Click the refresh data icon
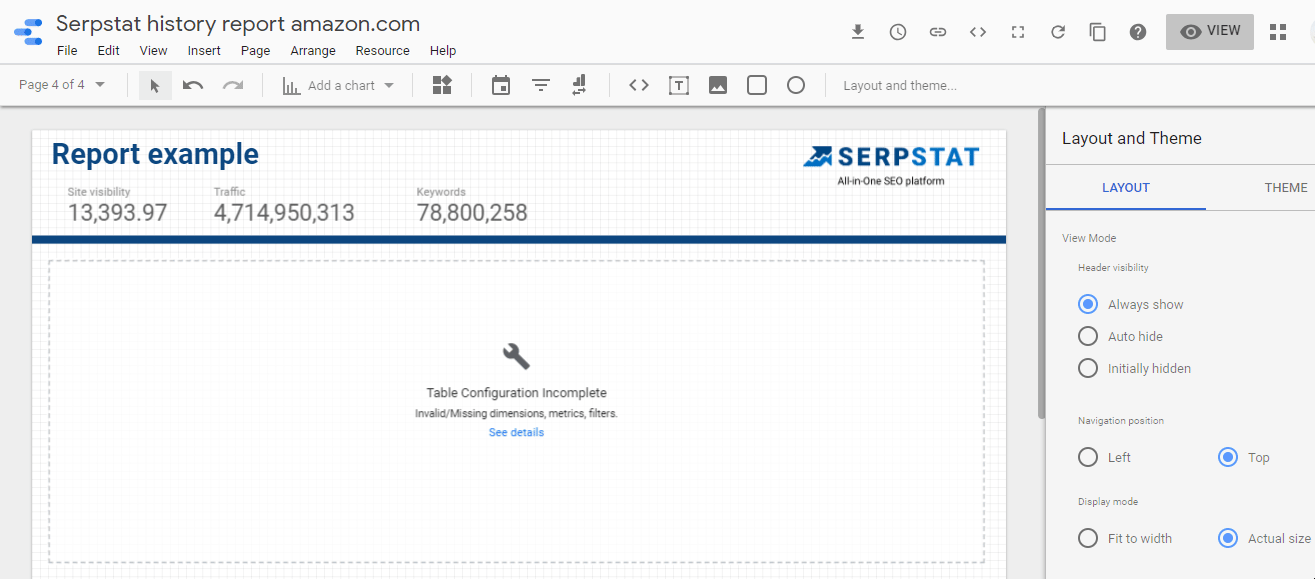 1058,32
